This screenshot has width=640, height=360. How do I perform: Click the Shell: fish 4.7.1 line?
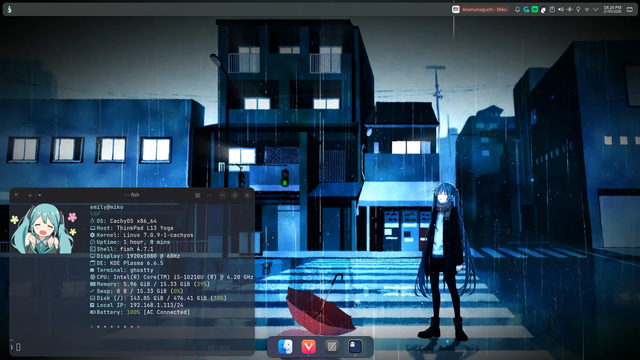(x=122, y=249)
